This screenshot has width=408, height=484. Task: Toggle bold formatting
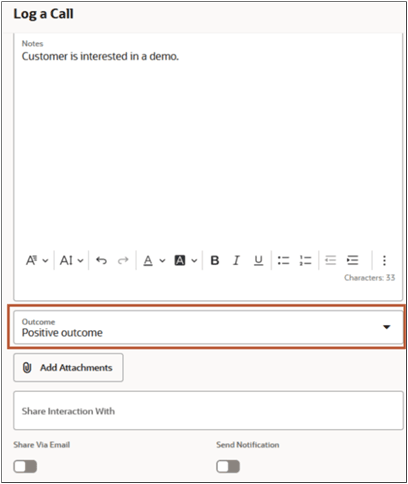point(215,260)
